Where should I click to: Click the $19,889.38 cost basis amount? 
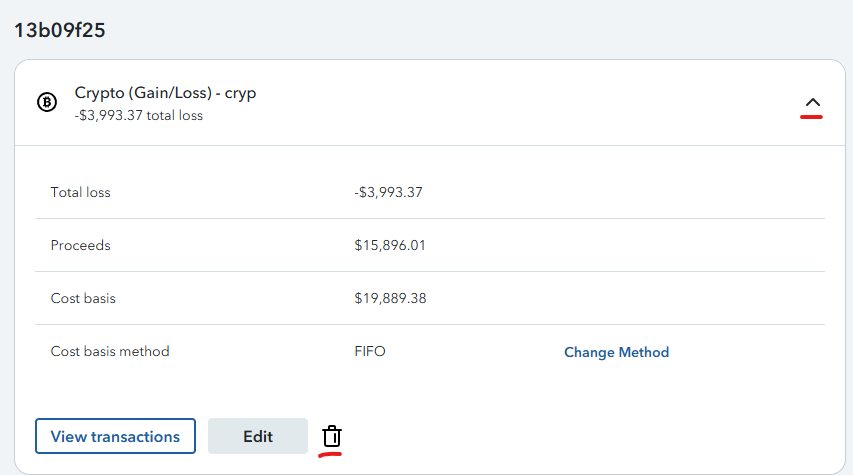pyautogui.click(x=390, y=298)
